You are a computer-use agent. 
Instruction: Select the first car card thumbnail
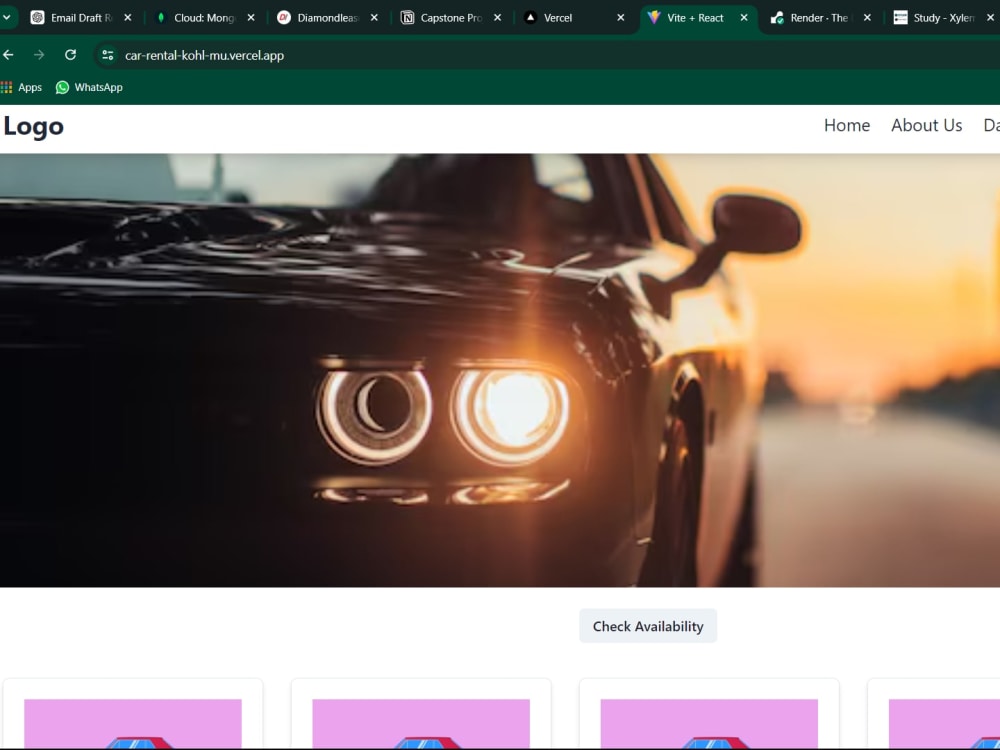[x=133, y=724]
